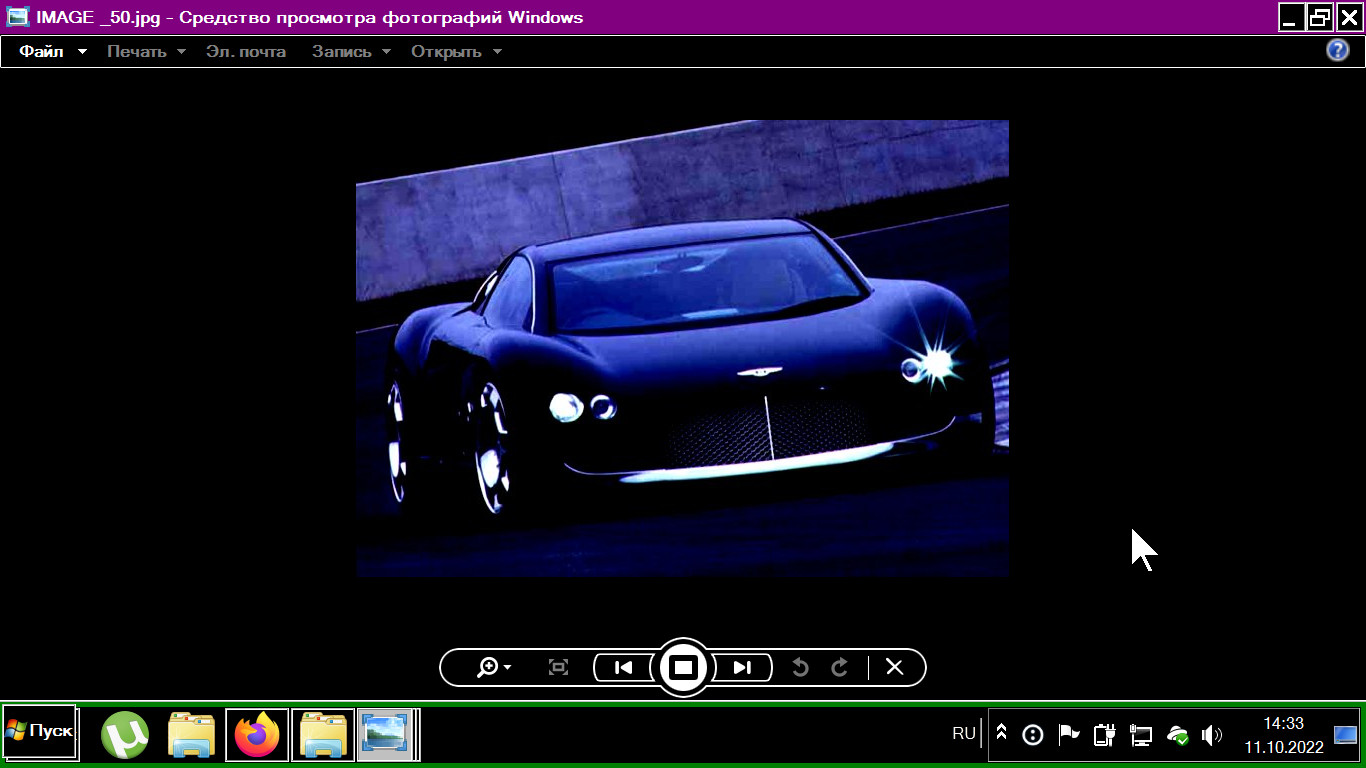1366x768 pixels.
Task: Open the zoom magnifier control
Action: (488, 667)
